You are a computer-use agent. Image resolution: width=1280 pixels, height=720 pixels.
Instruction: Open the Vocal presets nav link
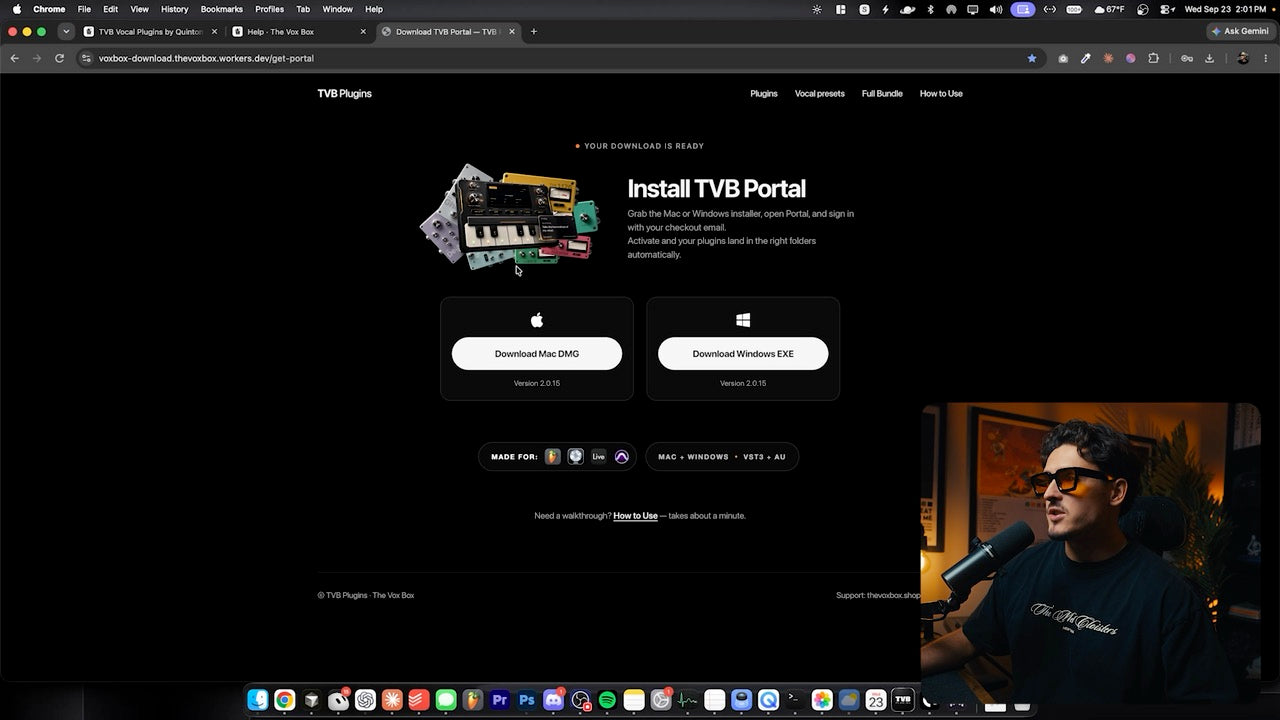coord(820,94)
